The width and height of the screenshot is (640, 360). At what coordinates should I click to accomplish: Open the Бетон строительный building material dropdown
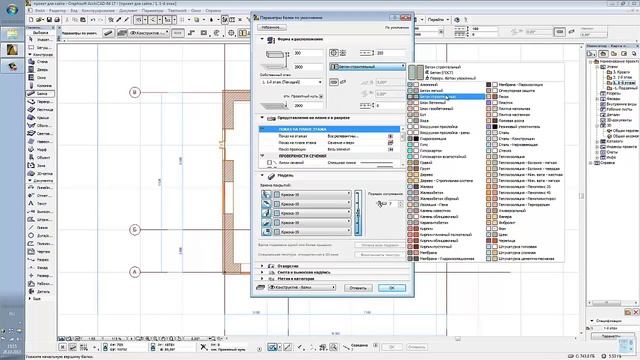tap(367, 67)
